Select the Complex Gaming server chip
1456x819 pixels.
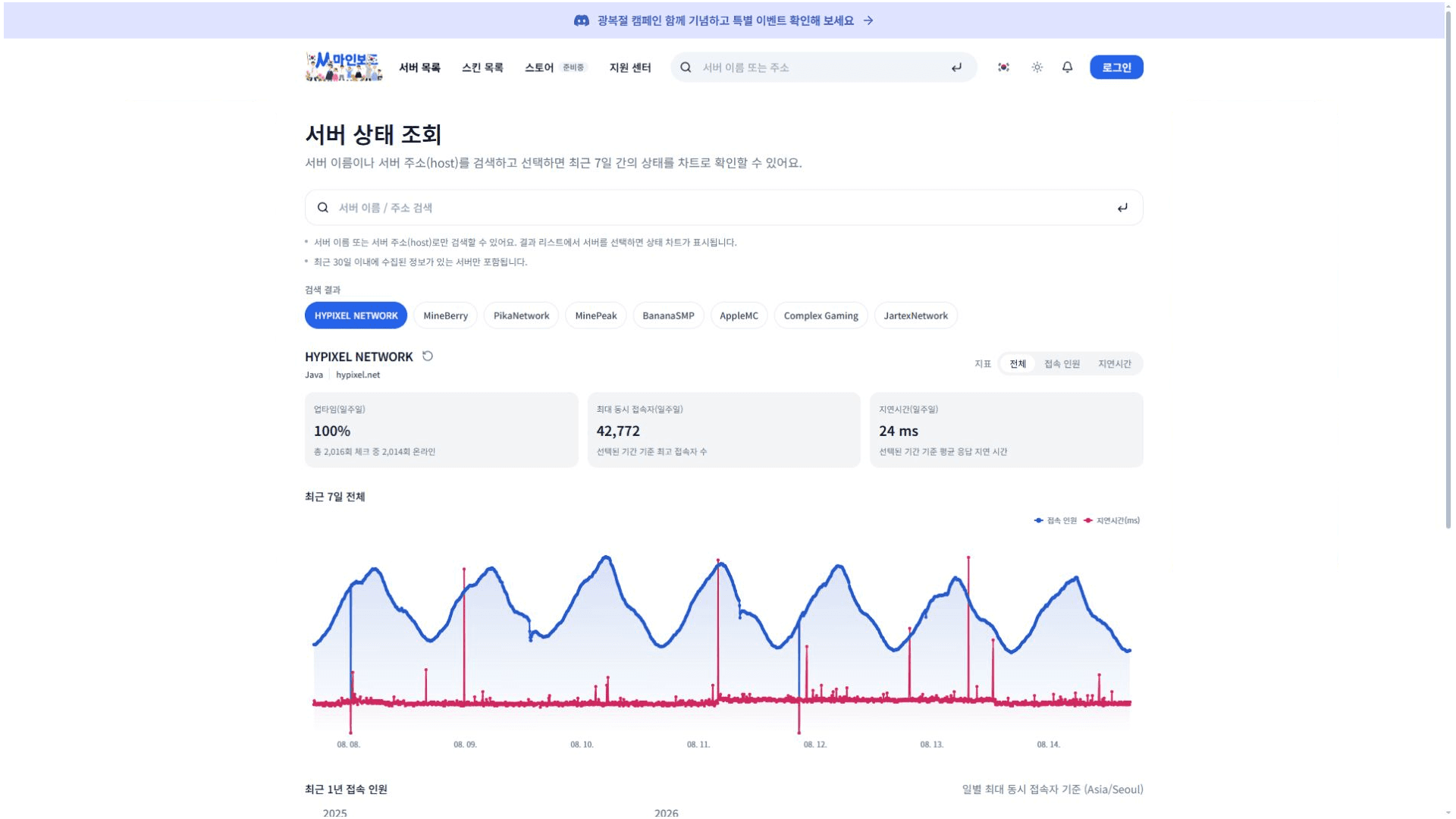click(x=821, y=315)
